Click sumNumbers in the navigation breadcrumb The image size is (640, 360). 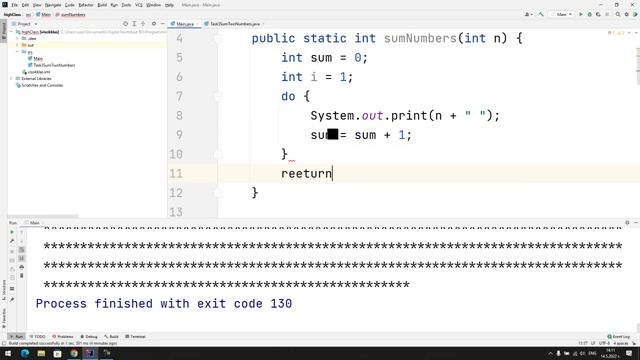pos(71,15)
